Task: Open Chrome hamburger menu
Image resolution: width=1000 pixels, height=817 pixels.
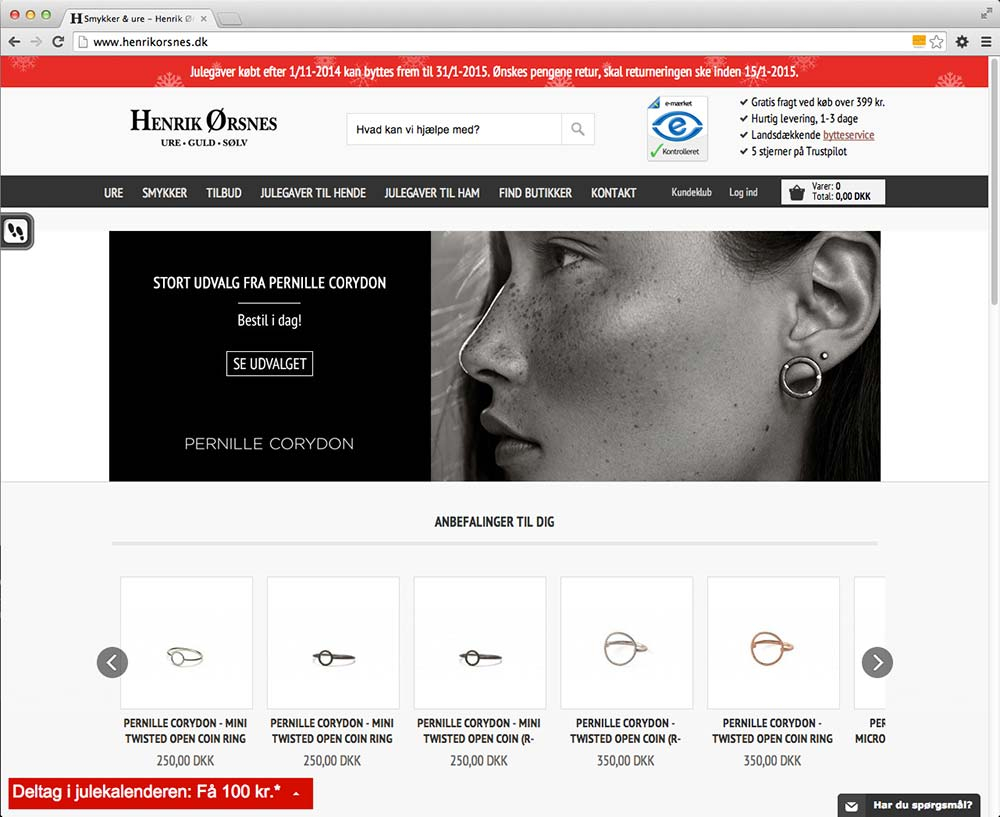Action: point(986,42)
